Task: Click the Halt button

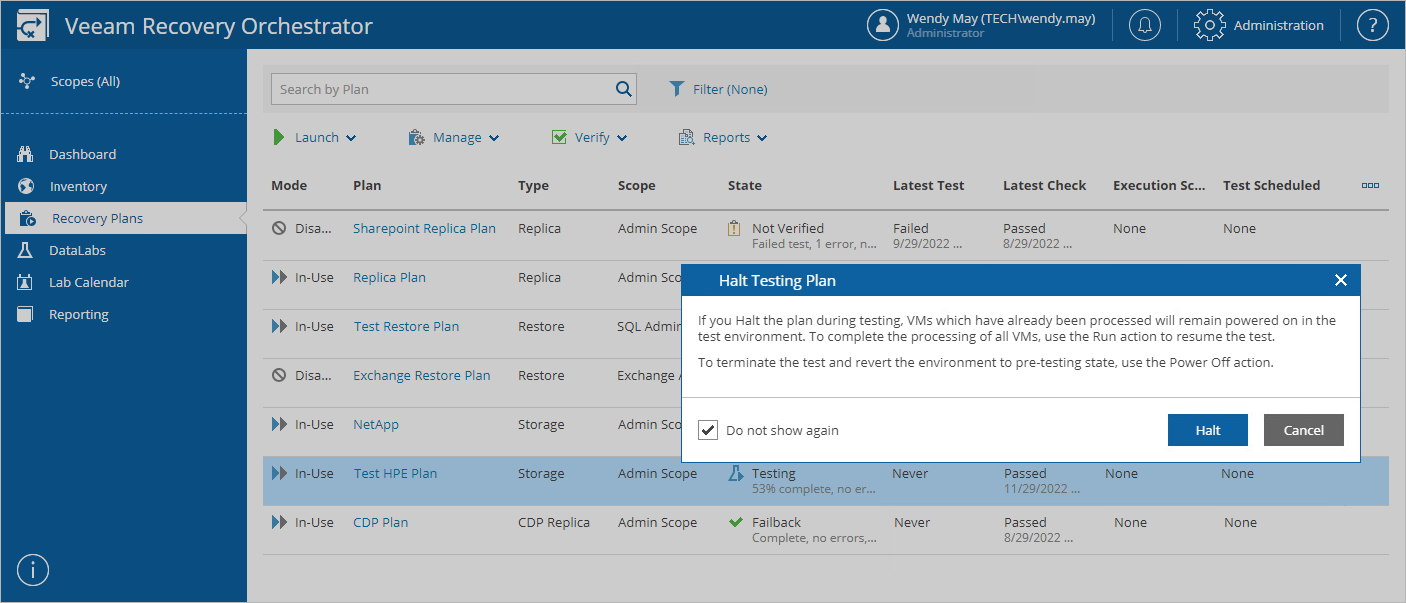Action: pos(1208,430)
